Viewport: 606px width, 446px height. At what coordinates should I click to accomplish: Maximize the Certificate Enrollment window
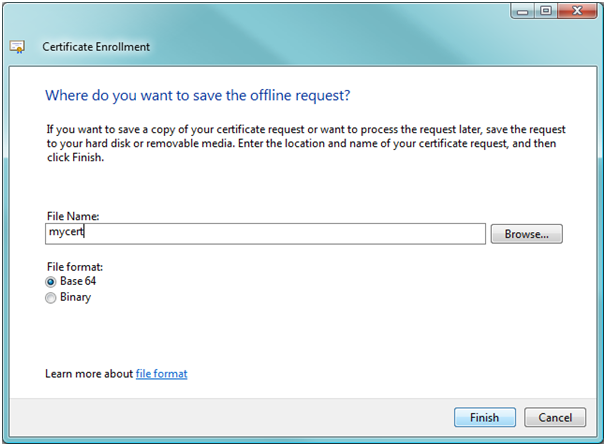[546, 11]
